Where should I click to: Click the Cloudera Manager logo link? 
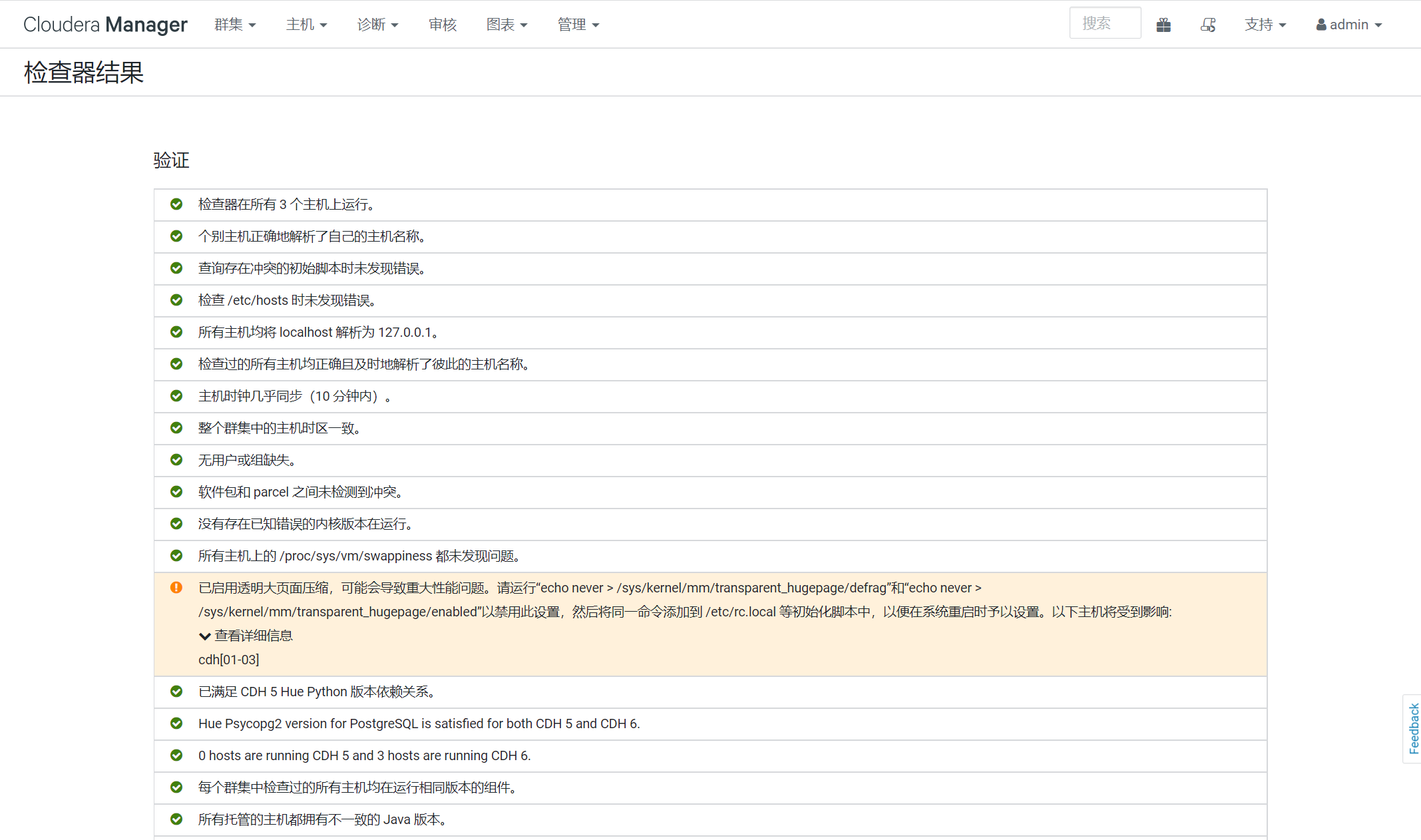point(105,25)
